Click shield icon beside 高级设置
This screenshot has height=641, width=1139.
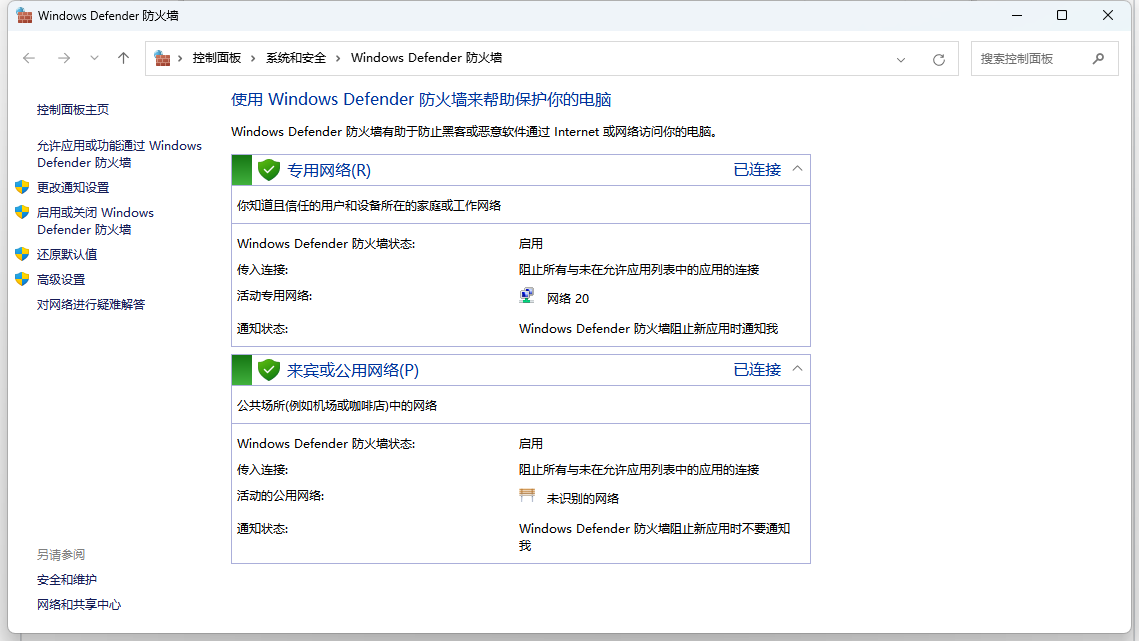tap(22, 279)
